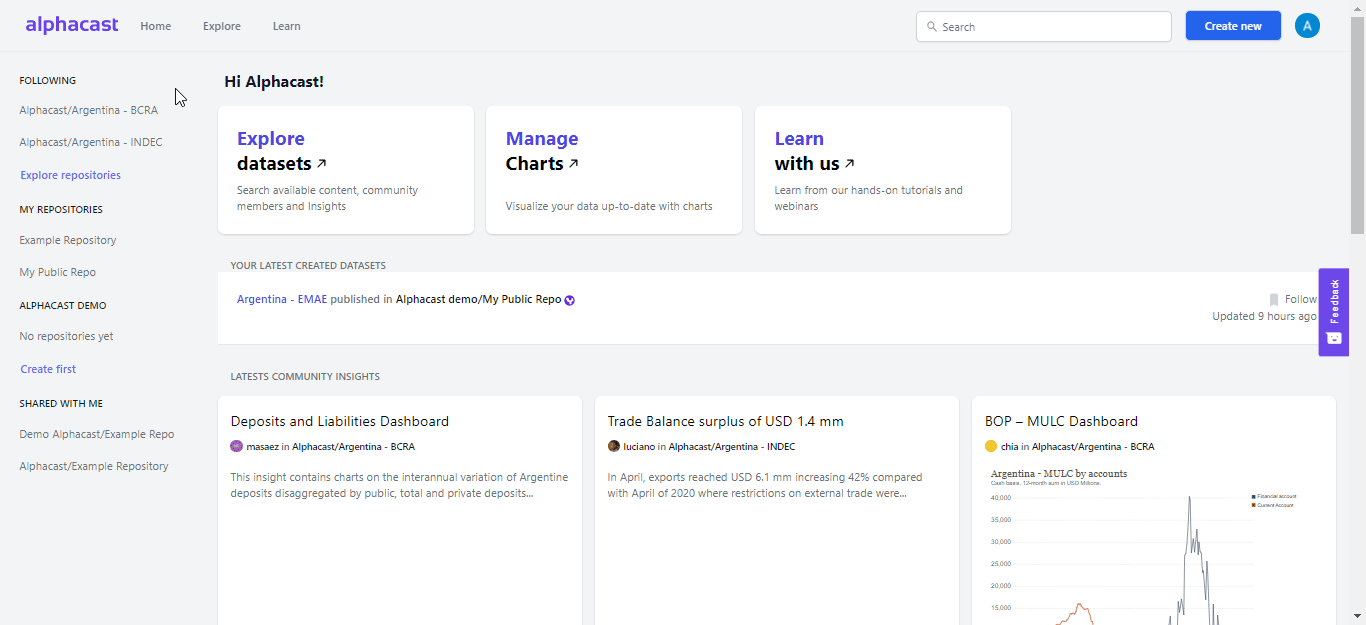Open the Argentina - EMAE dataset link
The image size is (1366, 625).
pos(282,299)
